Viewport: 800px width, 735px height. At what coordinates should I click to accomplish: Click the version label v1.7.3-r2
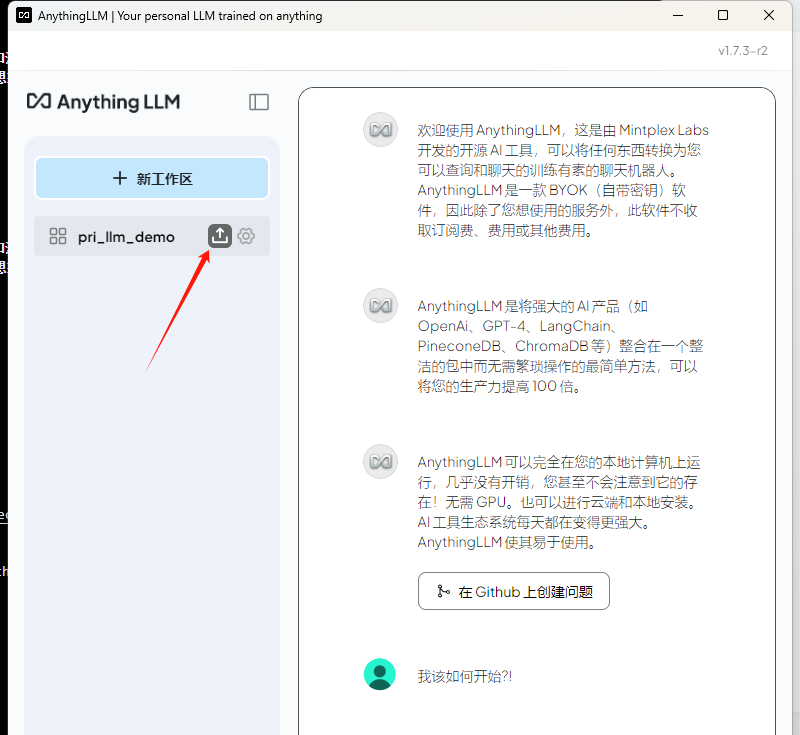743,50
